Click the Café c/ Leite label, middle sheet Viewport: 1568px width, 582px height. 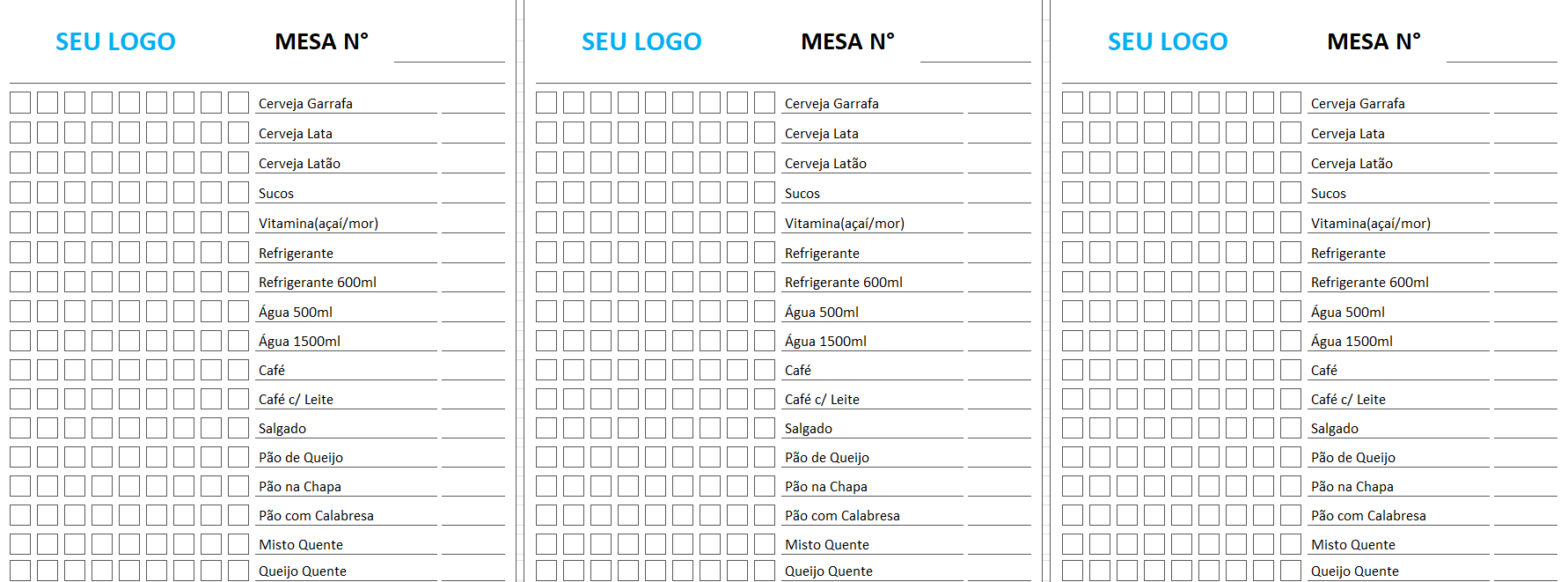(822, 400)
